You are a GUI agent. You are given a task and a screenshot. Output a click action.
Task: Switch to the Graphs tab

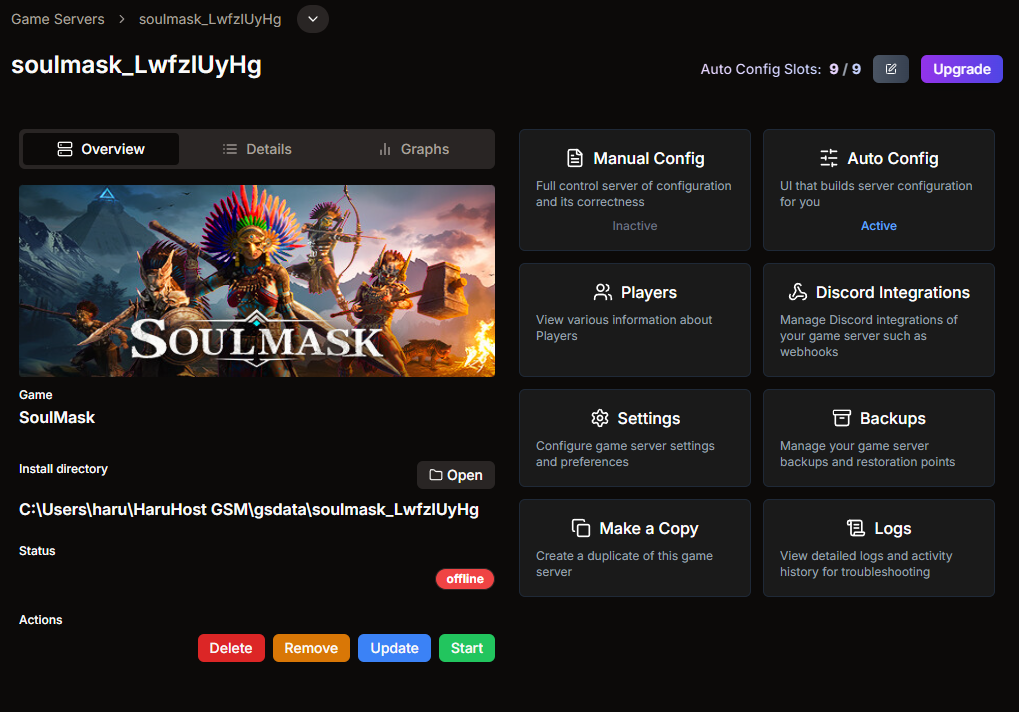tap(413, 149)
